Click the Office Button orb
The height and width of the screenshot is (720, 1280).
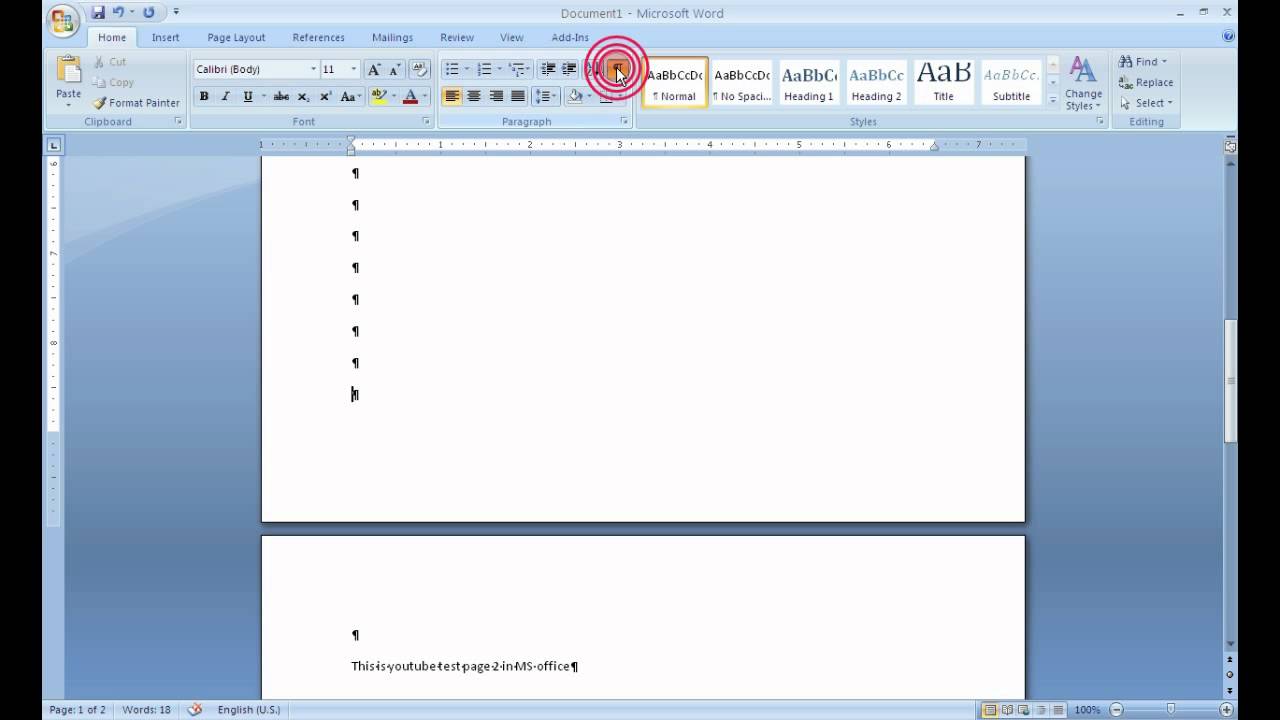tap(63, 20)
